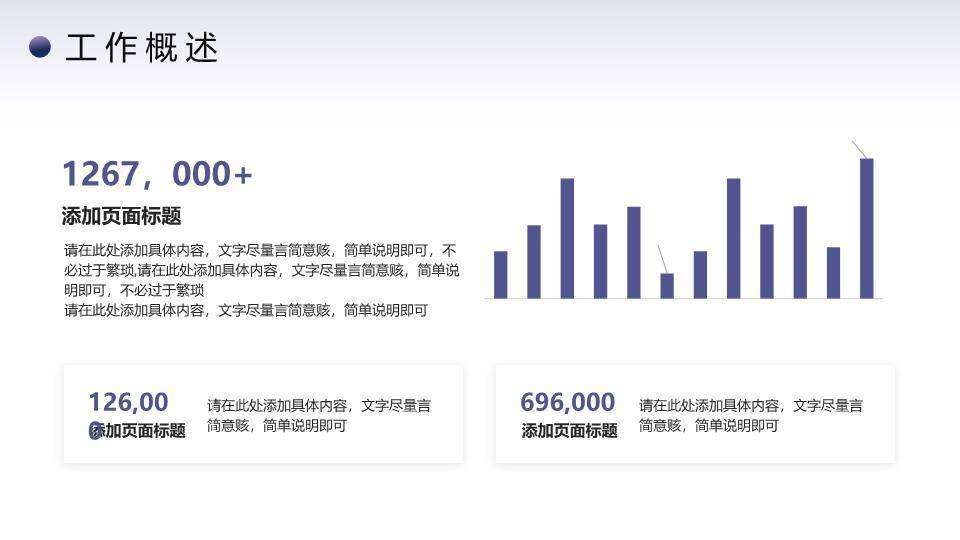The width and height of the screenshot is (960, 540).
Task: Click the description text in the left card
Action: coord(319,415)
